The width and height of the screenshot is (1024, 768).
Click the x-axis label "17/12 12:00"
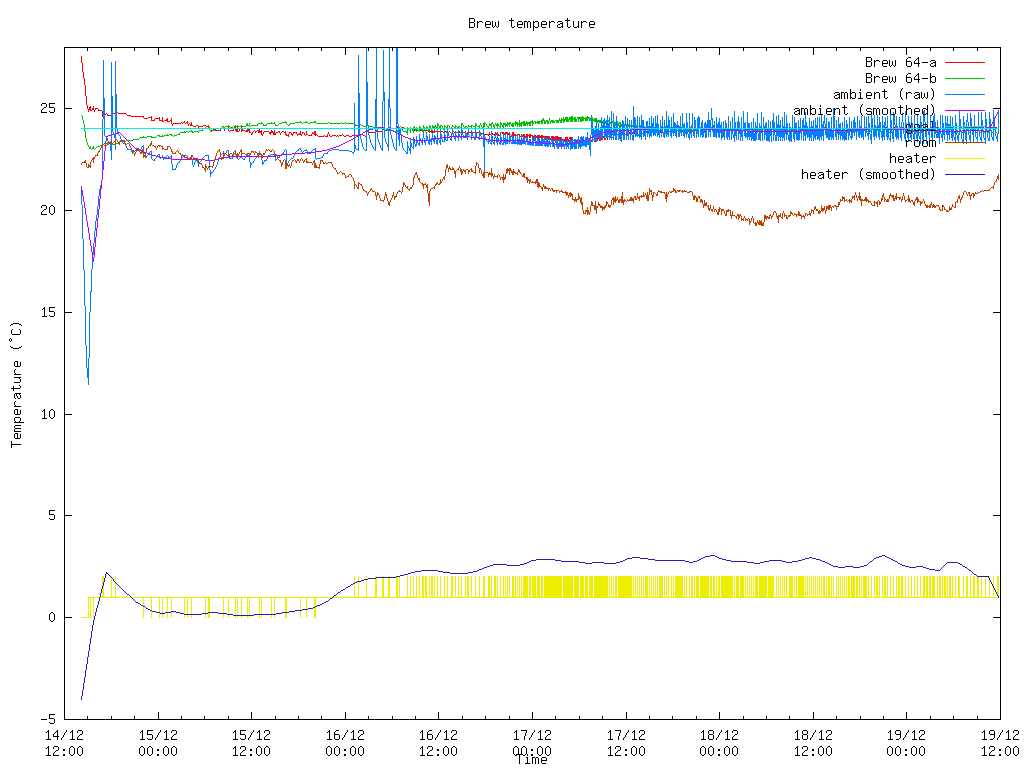coord(626,743)
